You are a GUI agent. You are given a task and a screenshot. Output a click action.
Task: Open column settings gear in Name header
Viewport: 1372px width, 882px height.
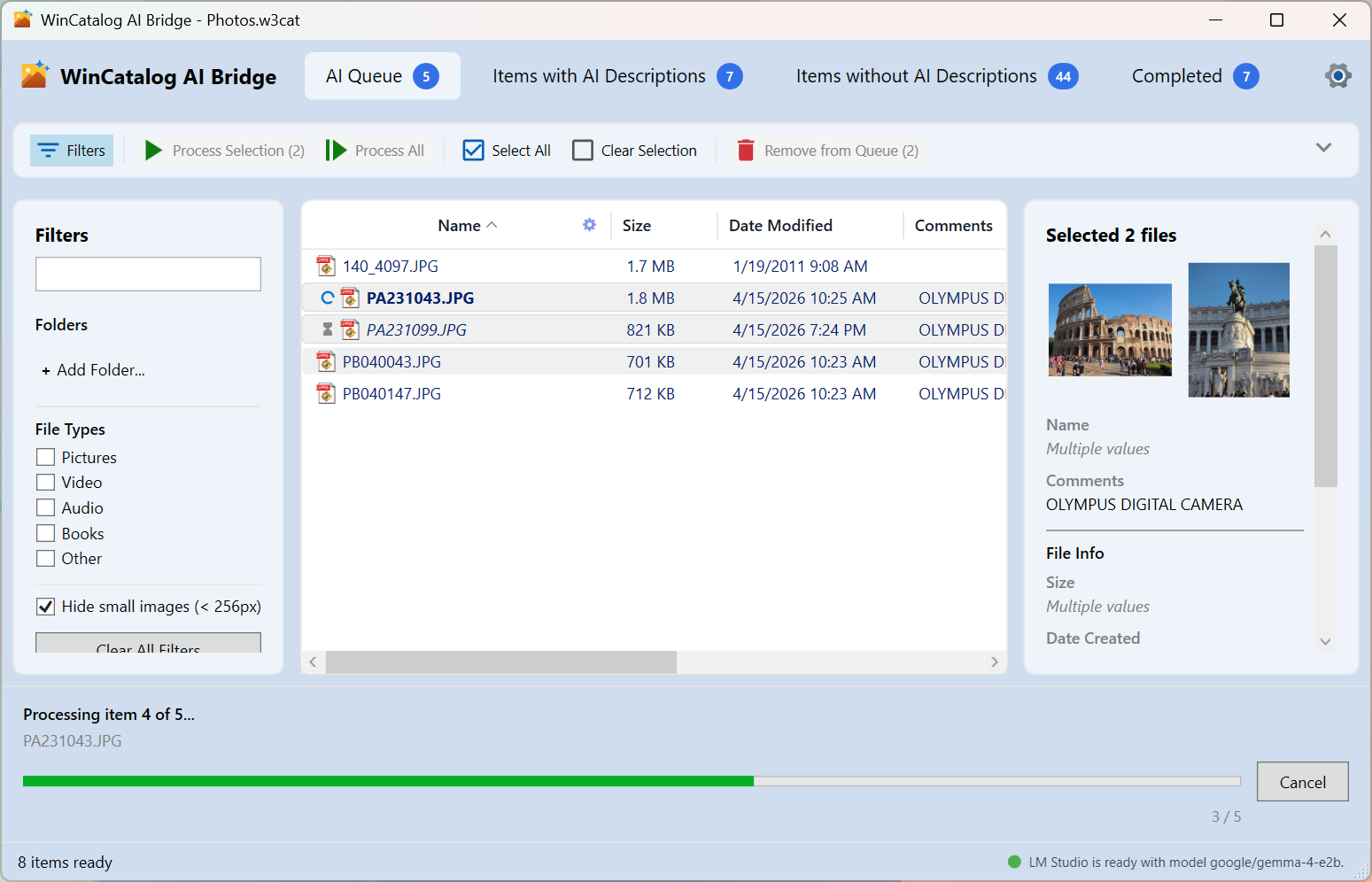click(589, 225)
